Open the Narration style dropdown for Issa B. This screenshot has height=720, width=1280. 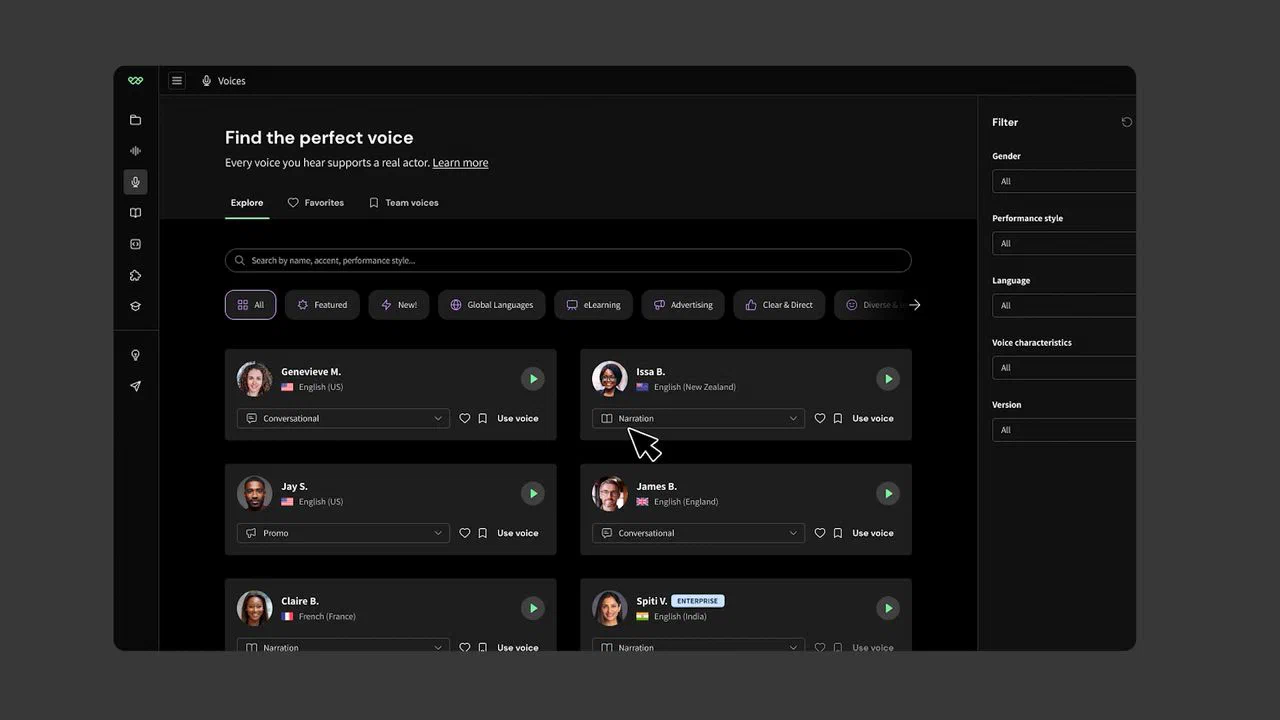698,419
